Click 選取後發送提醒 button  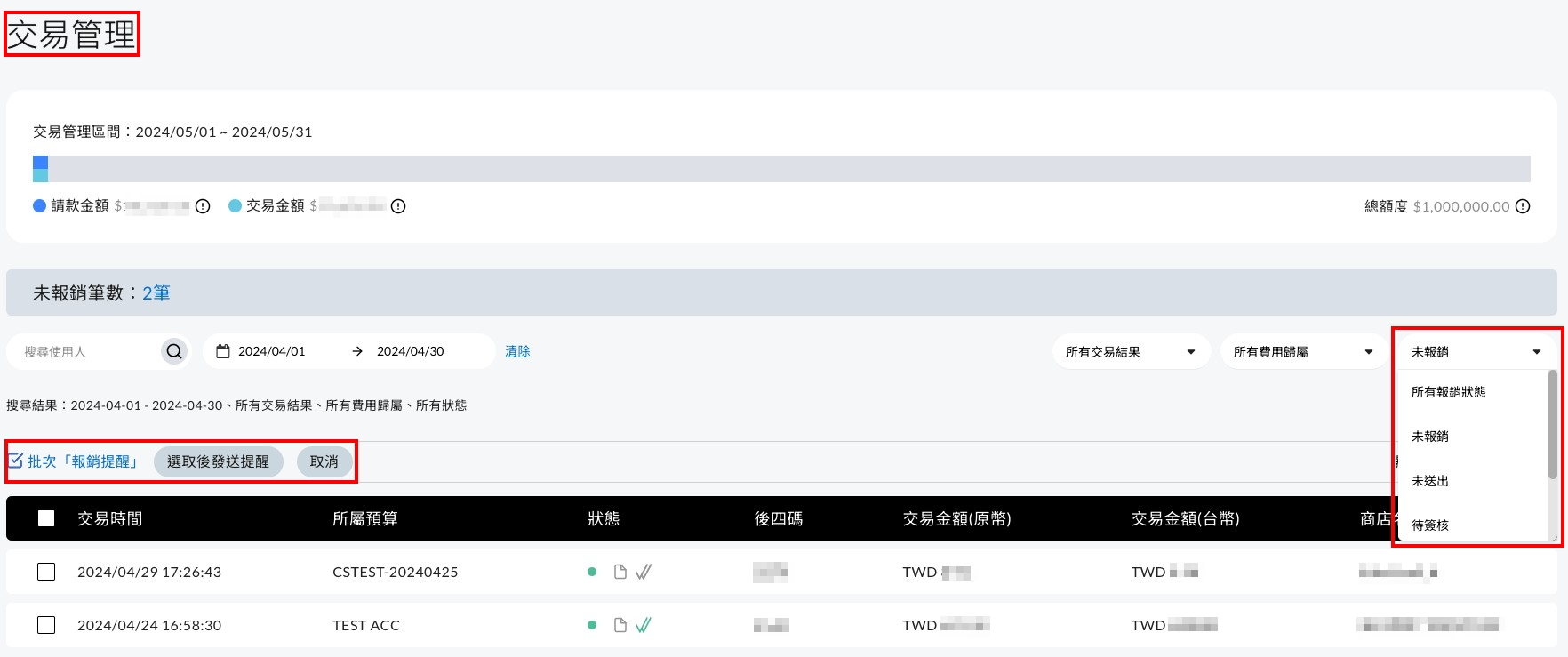pos(219,461)
